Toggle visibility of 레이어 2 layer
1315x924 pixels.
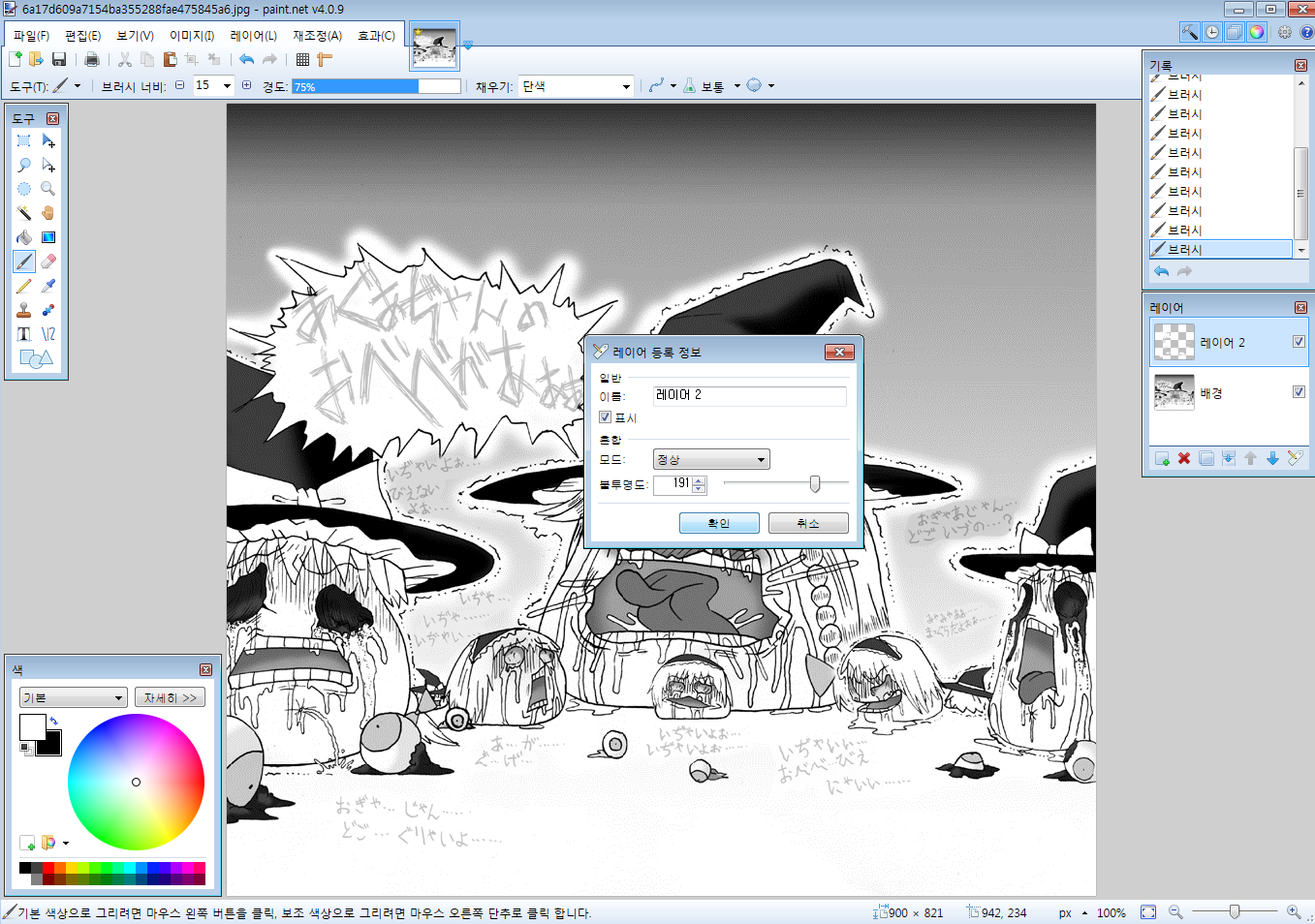(x=1299, y=342)
